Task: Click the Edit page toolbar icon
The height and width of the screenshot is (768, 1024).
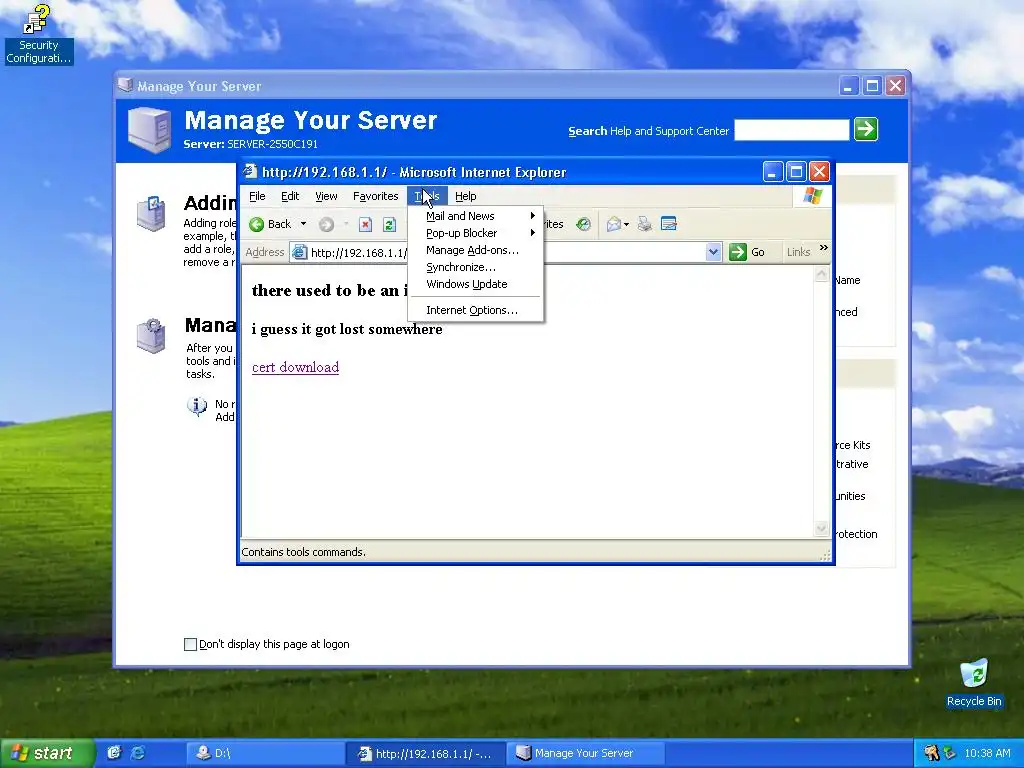Action: point(669,224)
